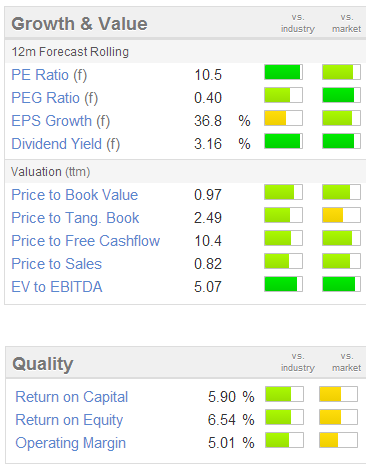Click the EPS Growth (f) metric link

click(61, 121)
